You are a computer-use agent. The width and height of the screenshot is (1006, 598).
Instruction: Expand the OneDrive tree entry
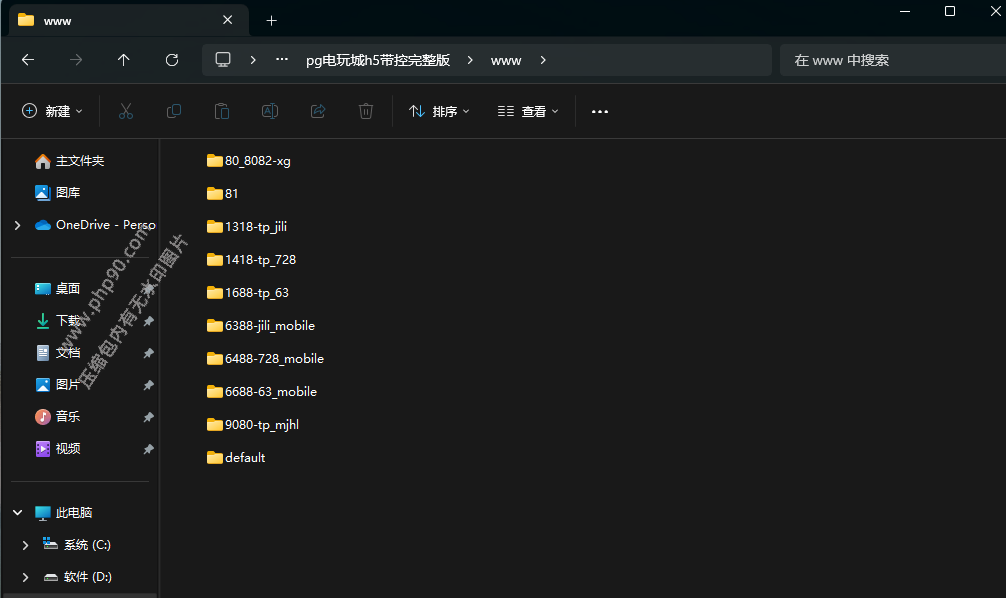pyautogui.click(x=17, y=225)
